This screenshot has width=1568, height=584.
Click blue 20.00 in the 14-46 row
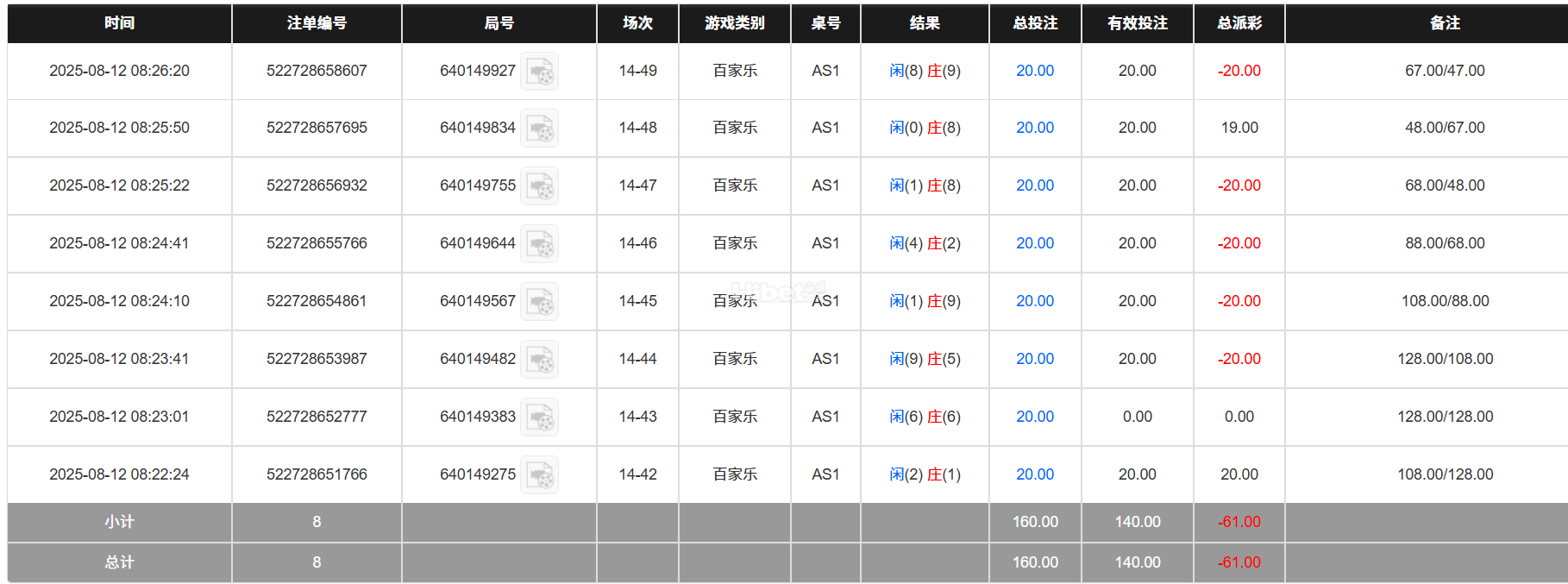click(1034, 243)
